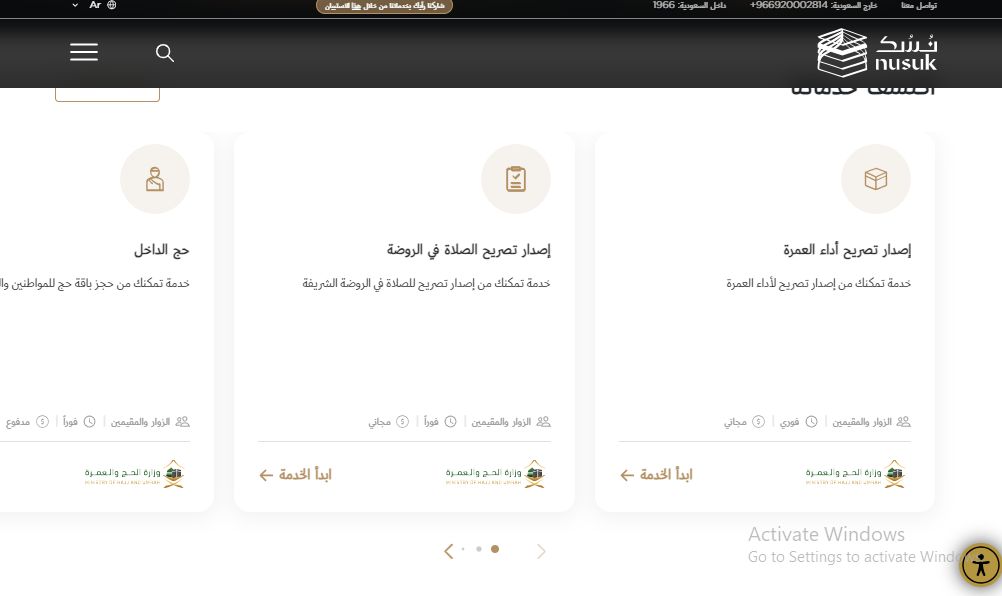Open the hamburger navigation menu

click(x=84, y=52)
